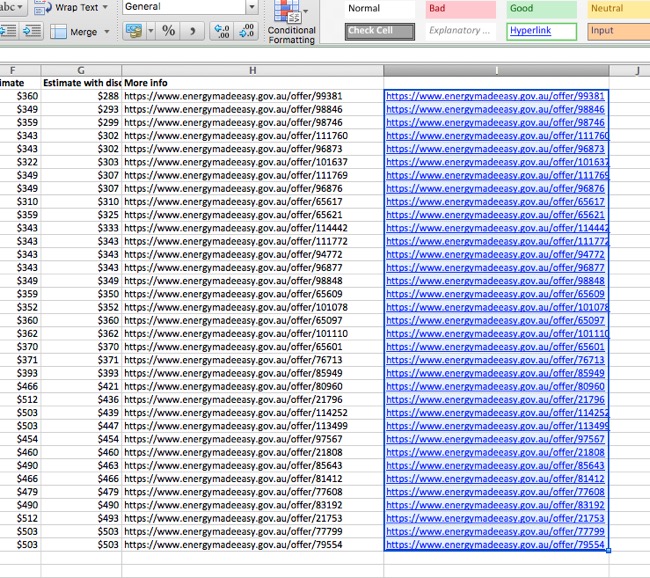Apply currency format with coins icon

click(x=134, y=31)
